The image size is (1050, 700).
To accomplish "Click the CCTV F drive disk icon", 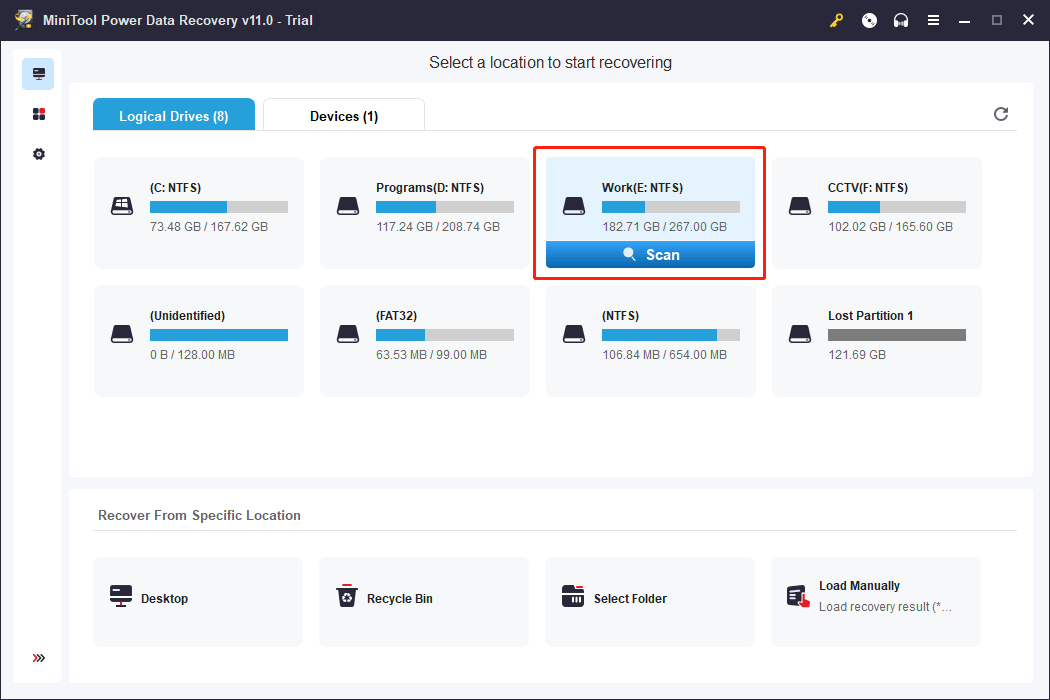I will pos(800,206).
